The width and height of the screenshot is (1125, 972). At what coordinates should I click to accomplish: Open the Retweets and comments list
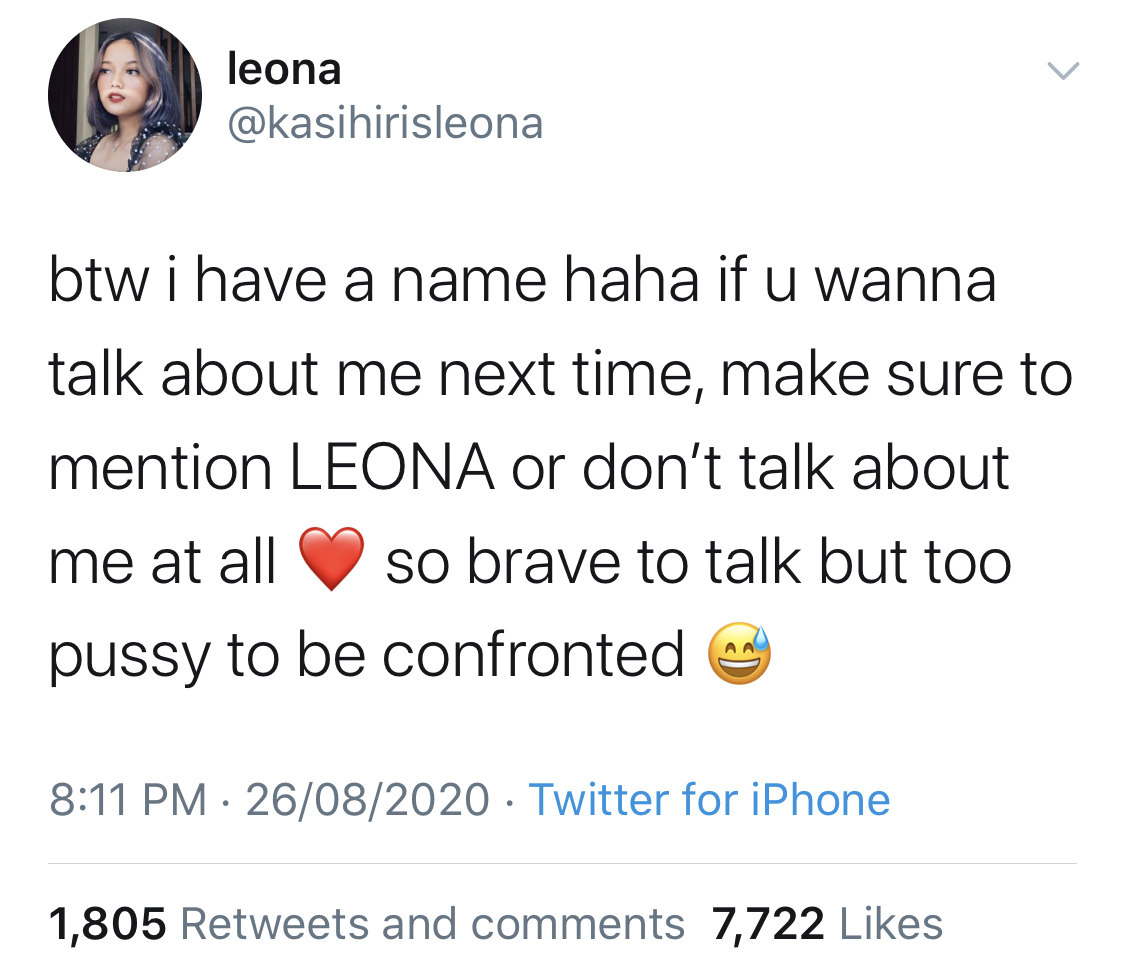tap(433, 923)
